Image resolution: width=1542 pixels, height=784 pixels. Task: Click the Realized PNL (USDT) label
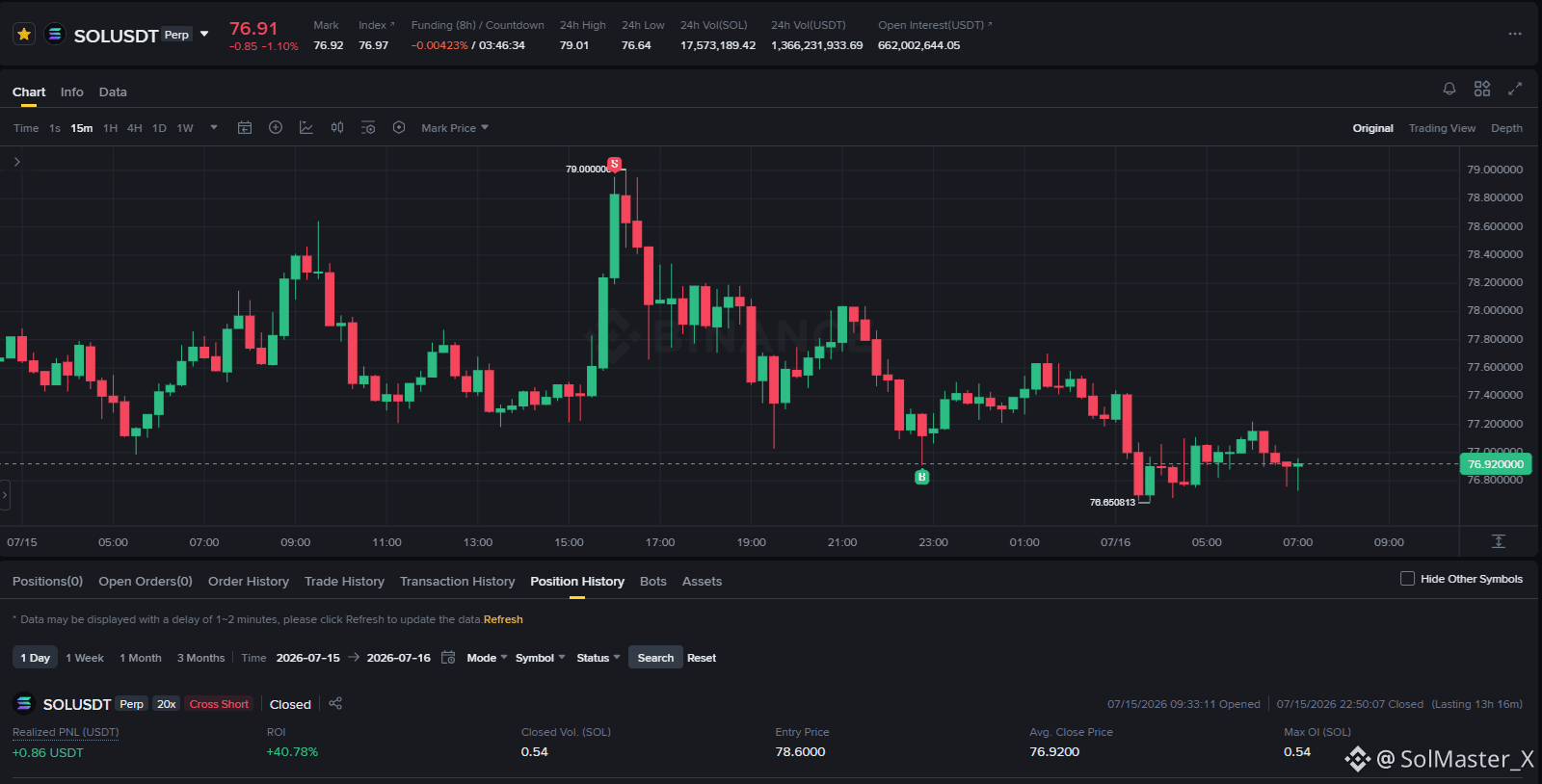pos(66,732)
